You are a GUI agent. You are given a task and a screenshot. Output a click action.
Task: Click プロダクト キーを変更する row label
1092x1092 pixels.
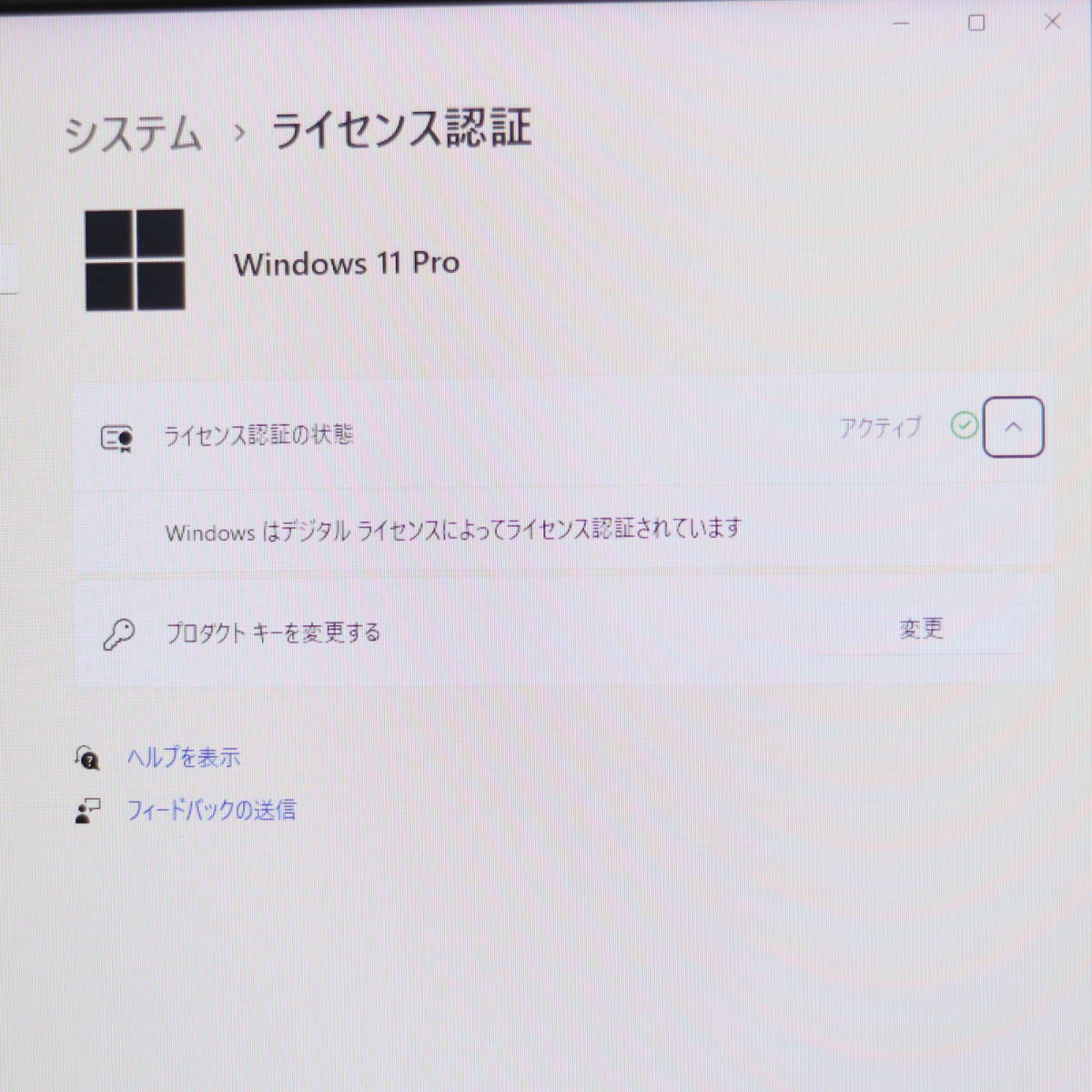273,632
